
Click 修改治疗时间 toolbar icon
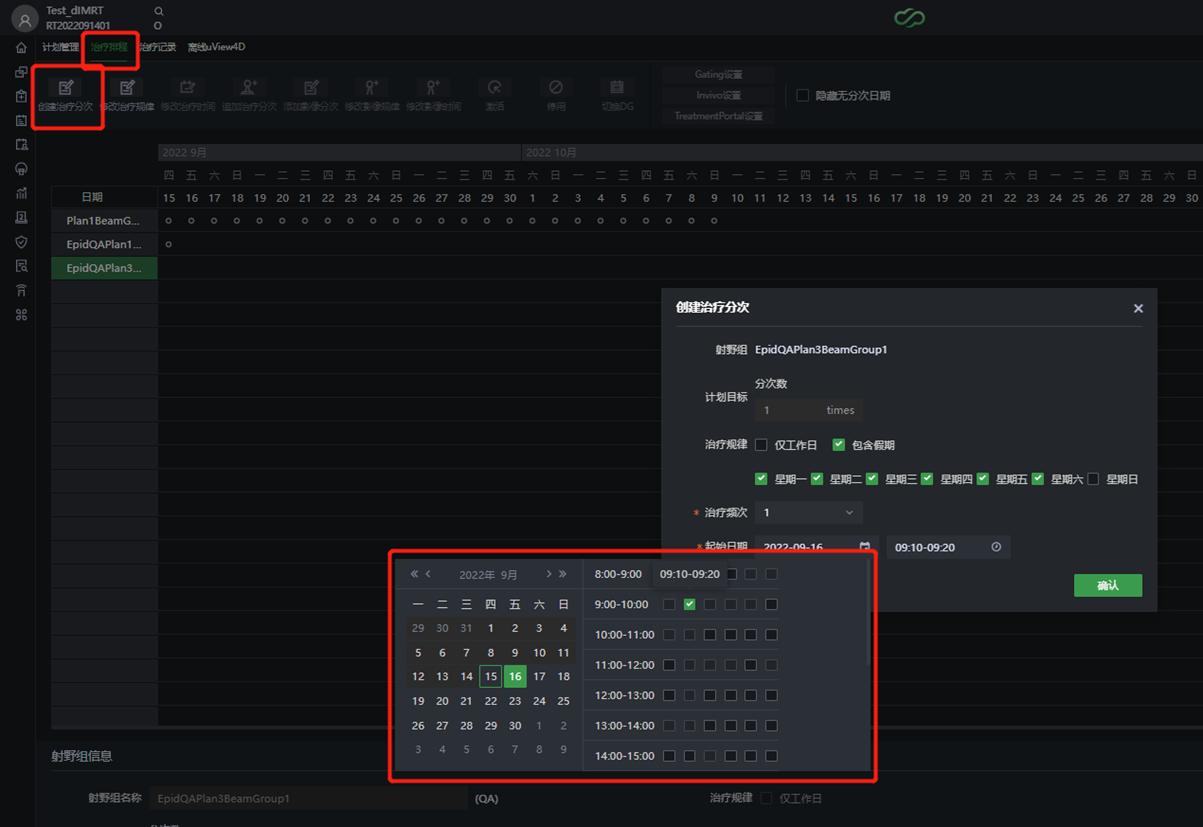tap(188, 88)
